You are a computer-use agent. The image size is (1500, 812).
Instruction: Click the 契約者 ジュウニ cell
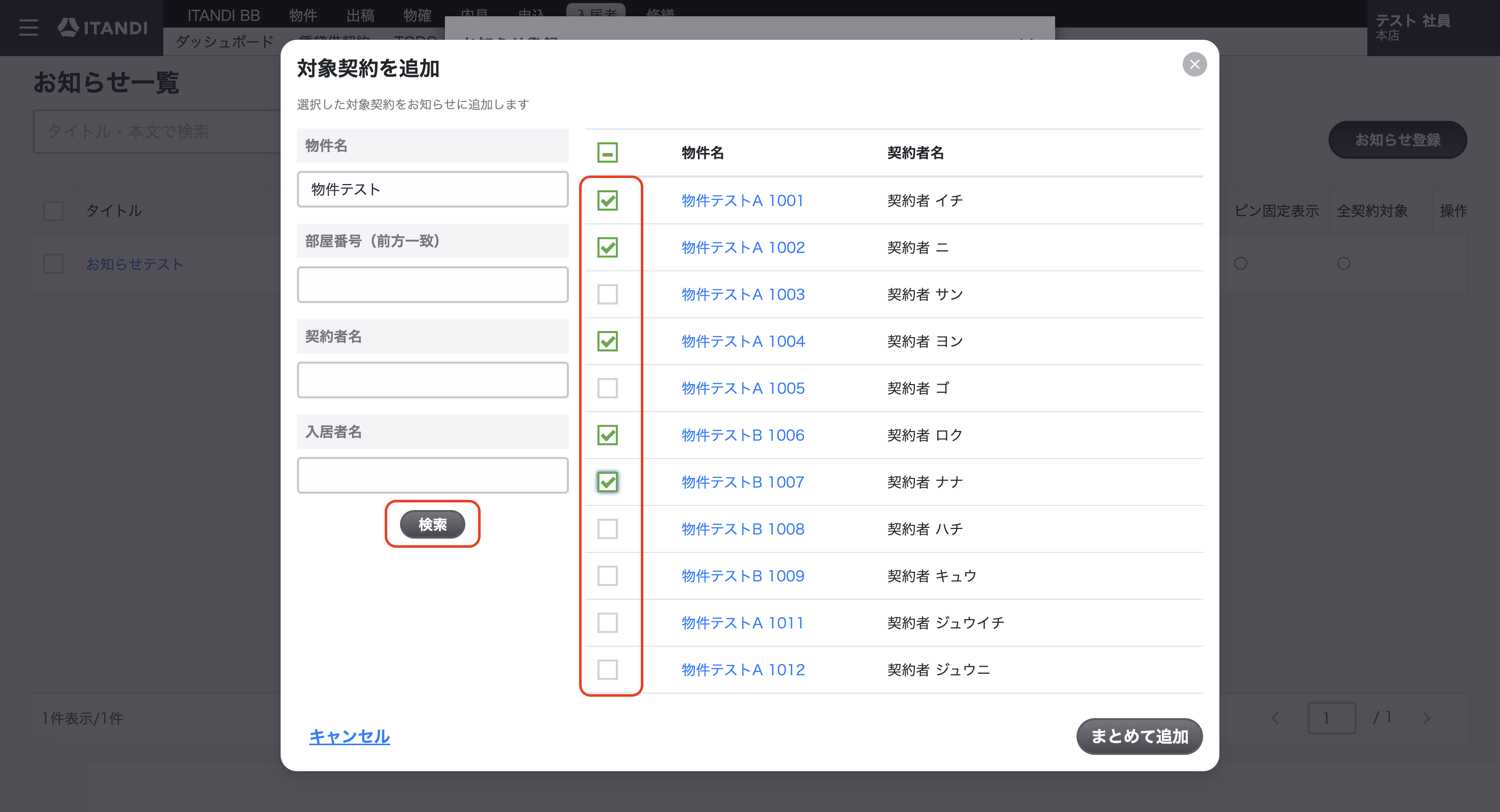tap(938, 669)
